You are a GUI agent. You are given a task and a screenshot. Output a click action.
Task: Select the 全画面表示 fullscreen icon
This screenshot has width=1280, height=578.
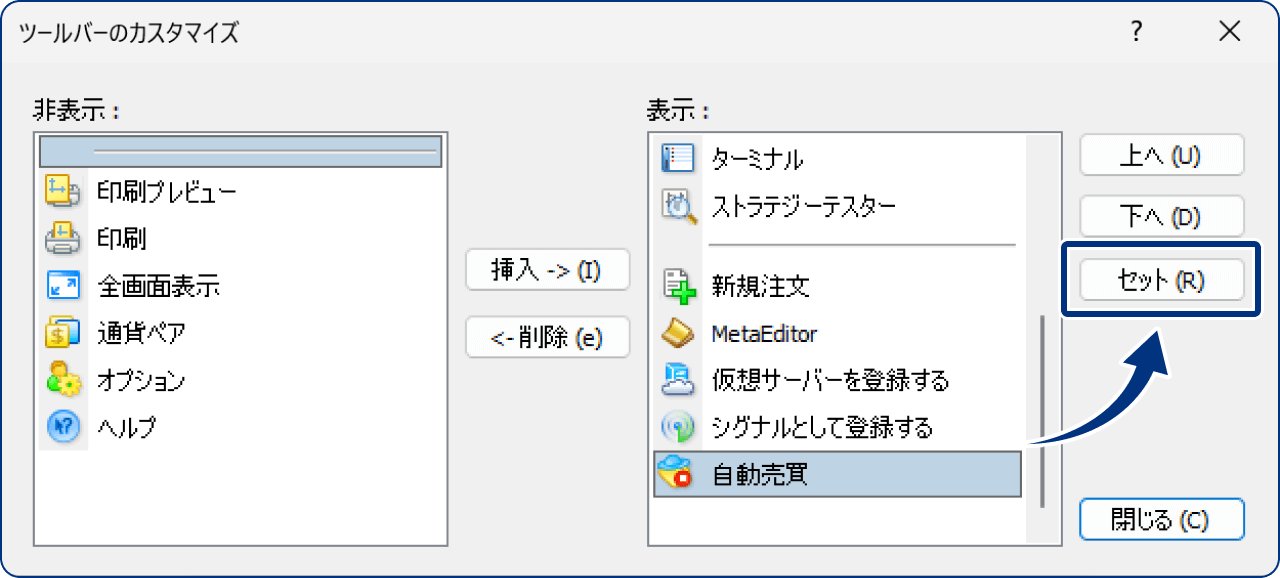point(62,286)
